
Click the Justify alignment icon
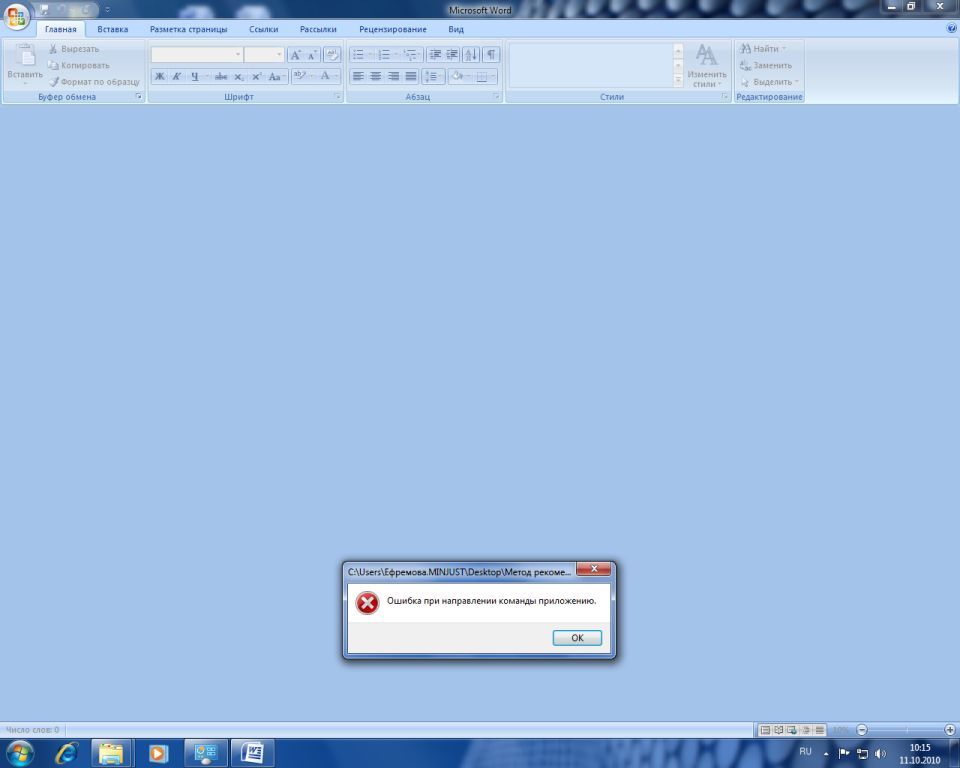coord(411,76)
